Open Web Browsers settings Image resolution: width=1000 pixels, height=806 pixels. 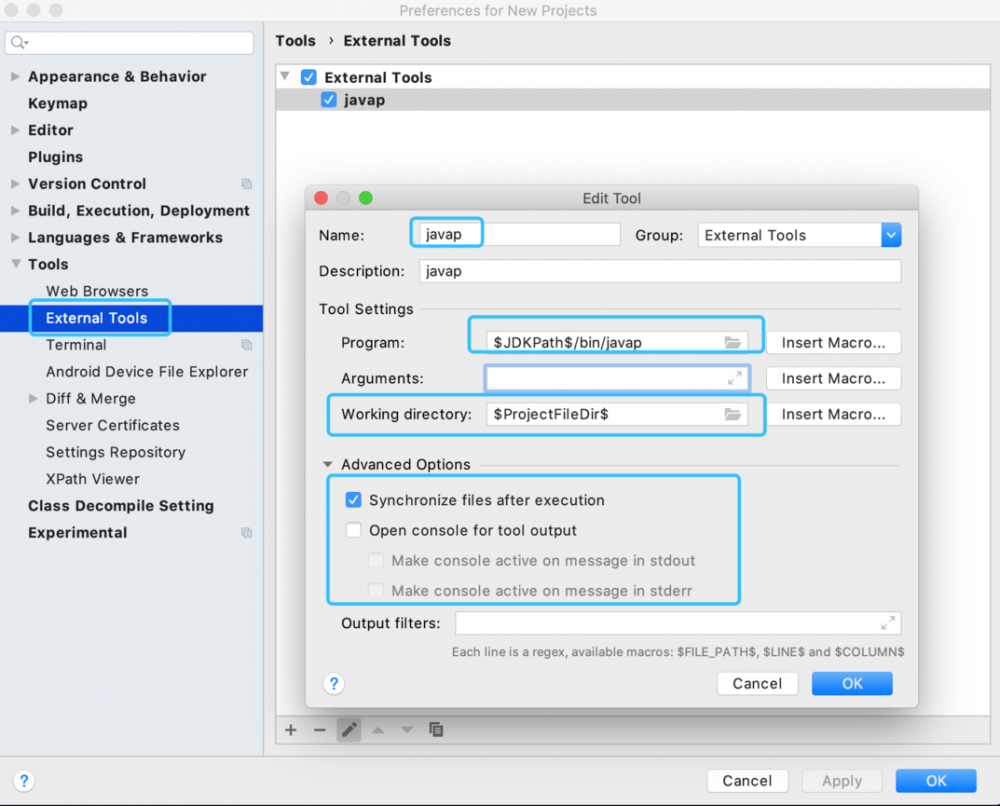point(97,291)
